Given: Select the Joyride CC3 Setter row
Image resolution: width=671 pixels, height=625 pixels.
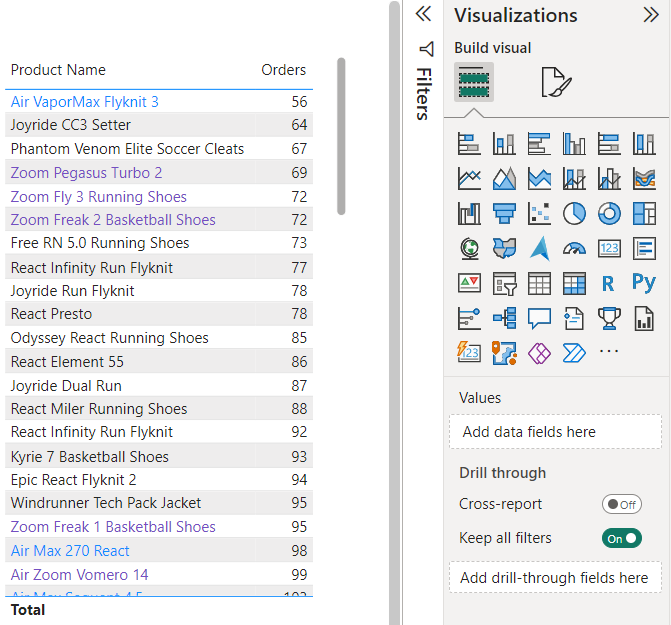Looking at the screenshot, I should pyautogui.click(x=159, y=125).
